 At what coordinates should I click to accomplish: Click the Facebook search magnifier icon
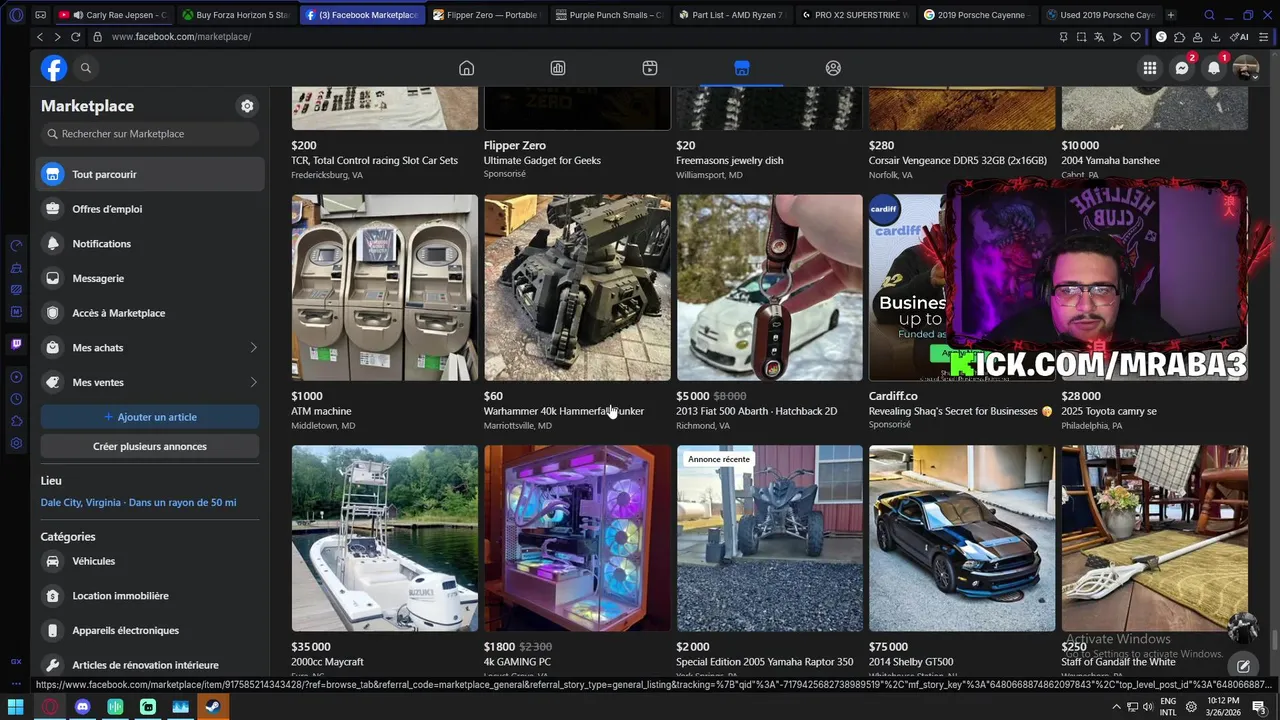[86, 68]
